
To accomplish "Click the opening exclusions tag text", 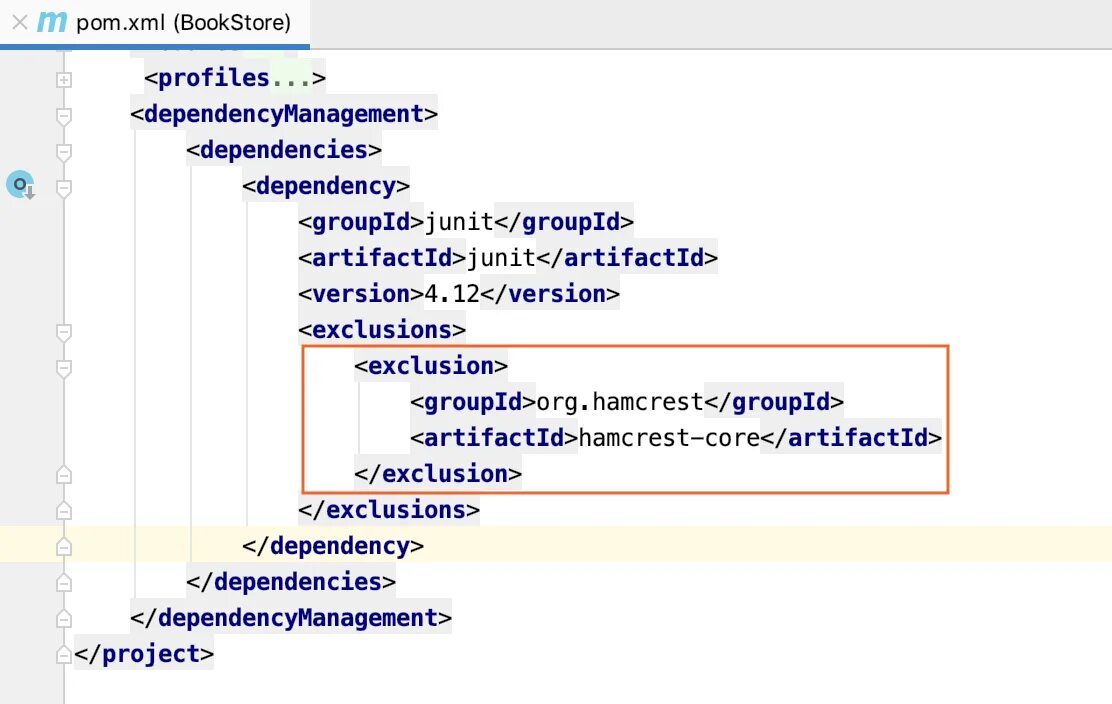I will point(382,330).
